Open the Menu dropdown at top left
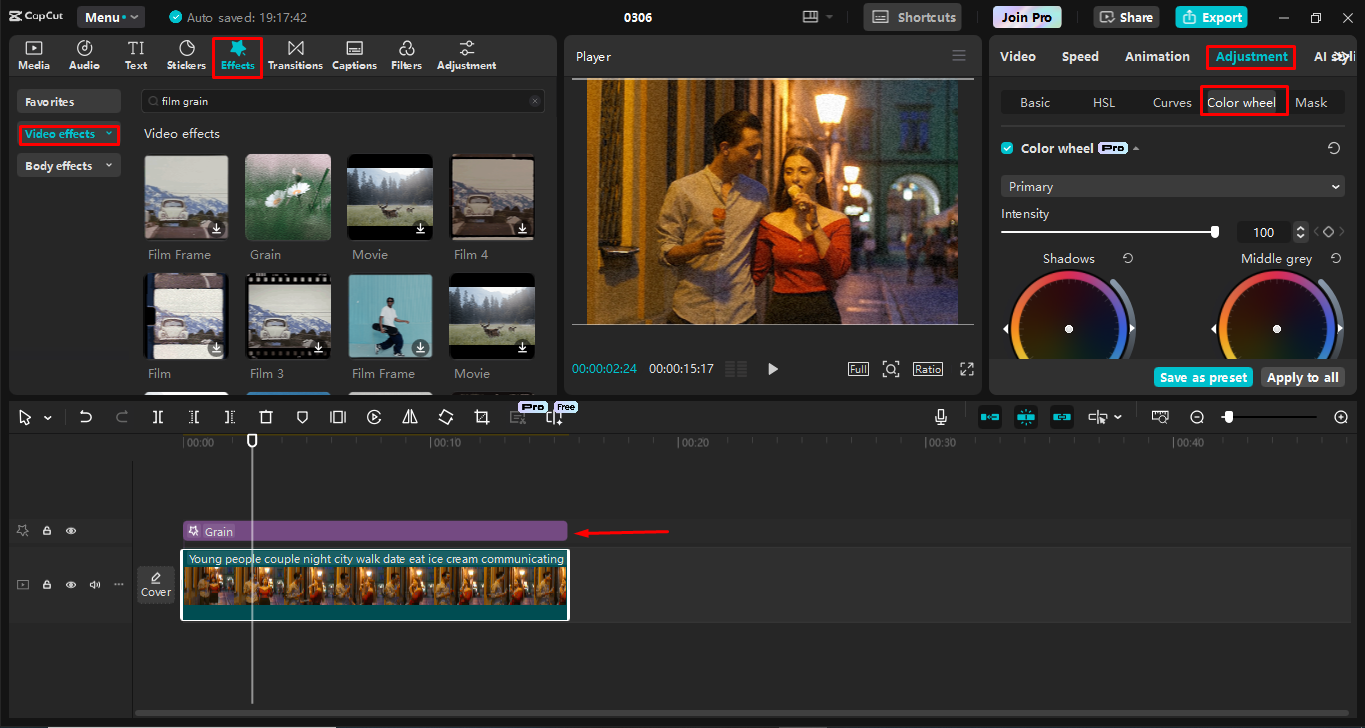The width and height of the screenshot is (1365, 728). [x=110, y=16]
